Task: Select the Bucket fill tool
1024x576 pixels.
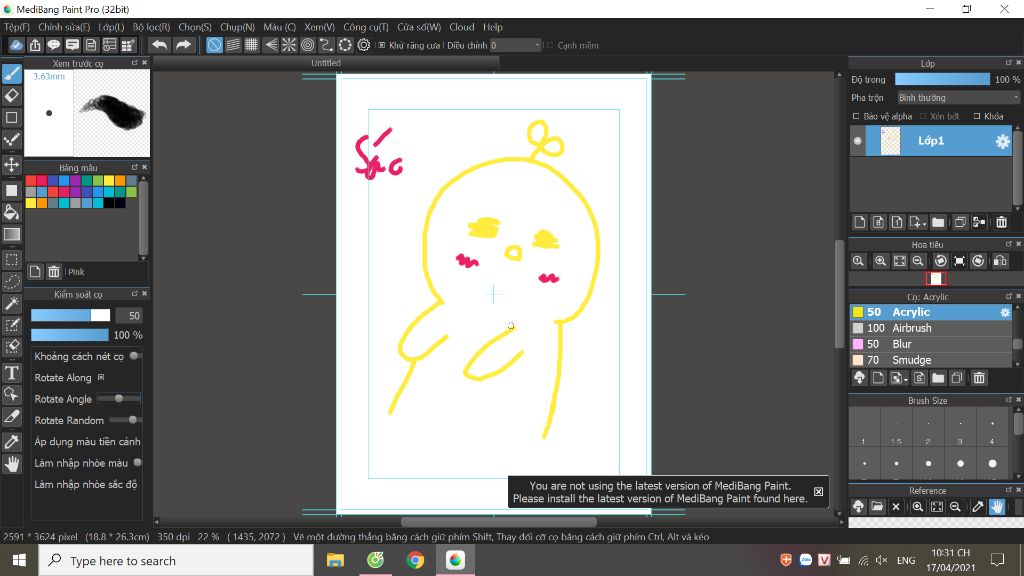Action: tap(12, 212)
